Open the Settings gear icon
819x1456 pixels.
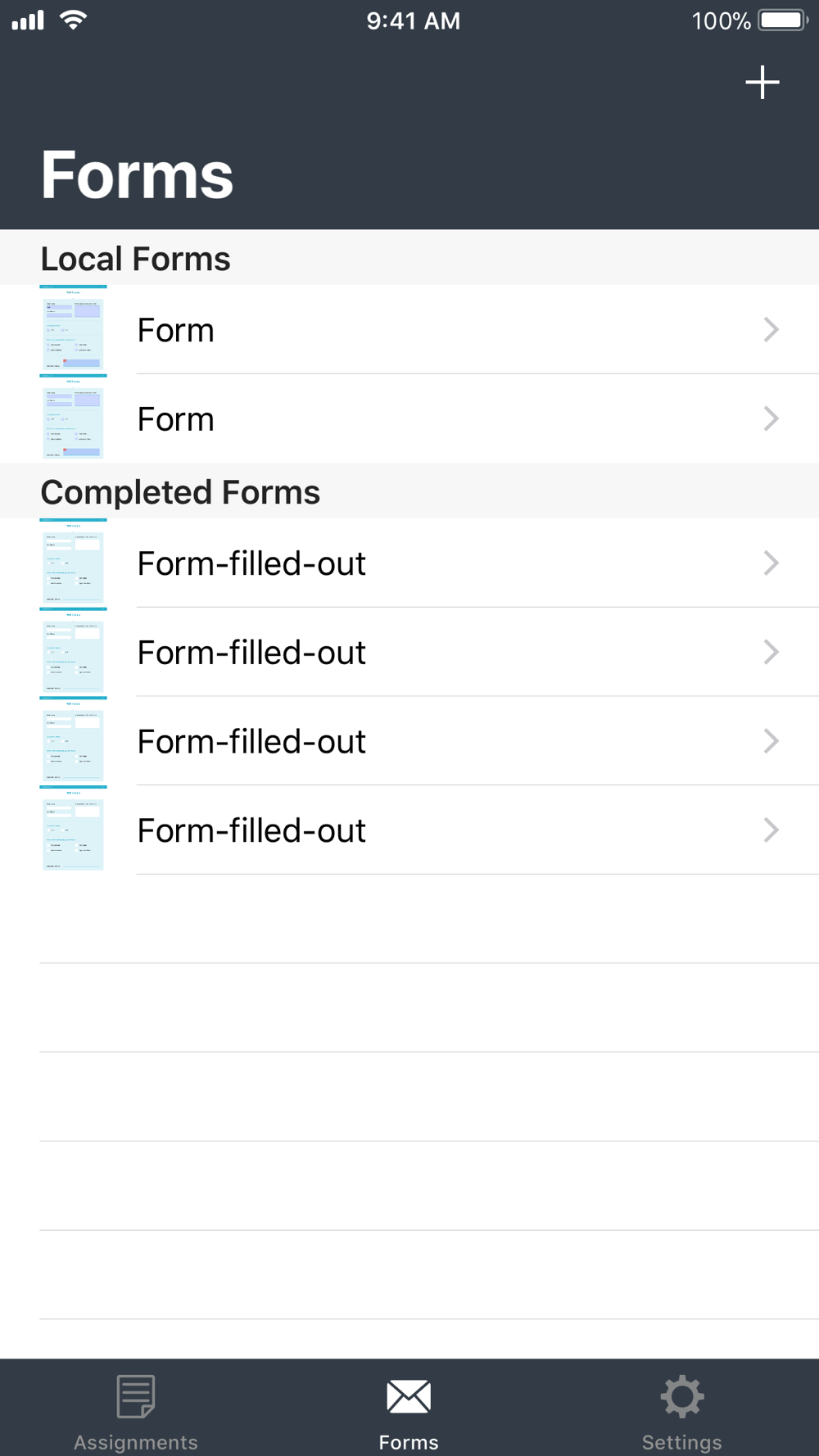[682, 1396]
